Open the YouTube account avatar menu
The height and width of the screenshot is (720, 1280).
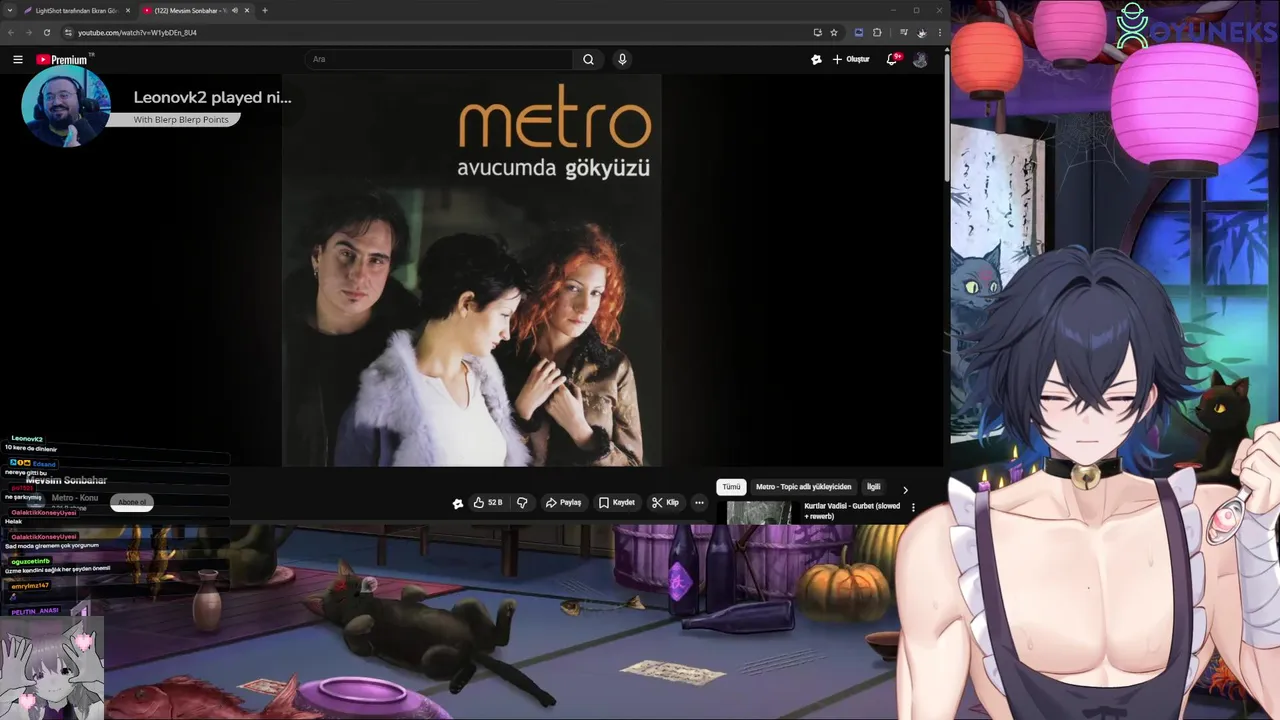[920, 59]
